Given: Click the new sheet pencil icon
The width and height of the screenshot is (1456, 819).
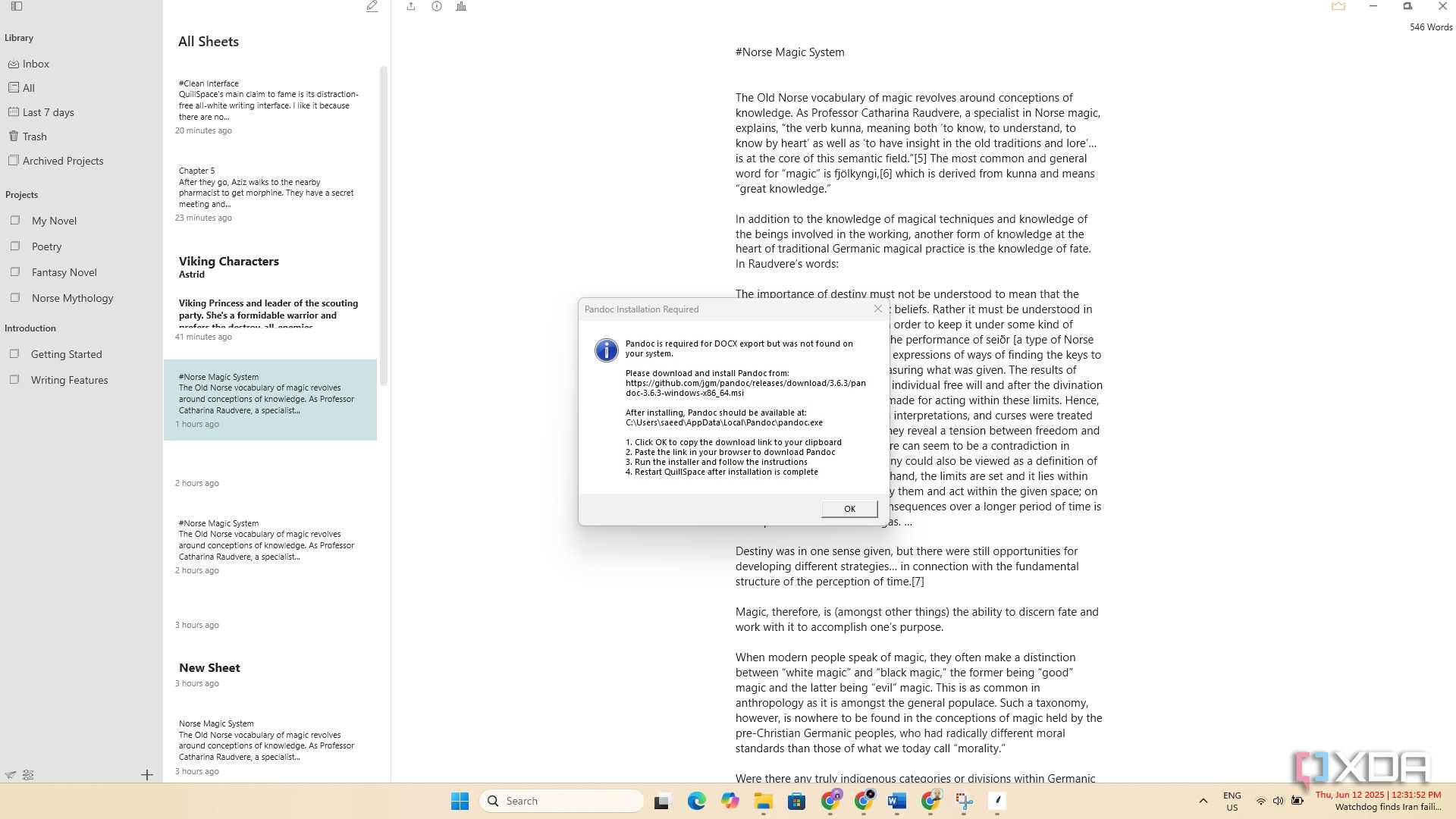Looking at the screenshot, I should [372, 6].
